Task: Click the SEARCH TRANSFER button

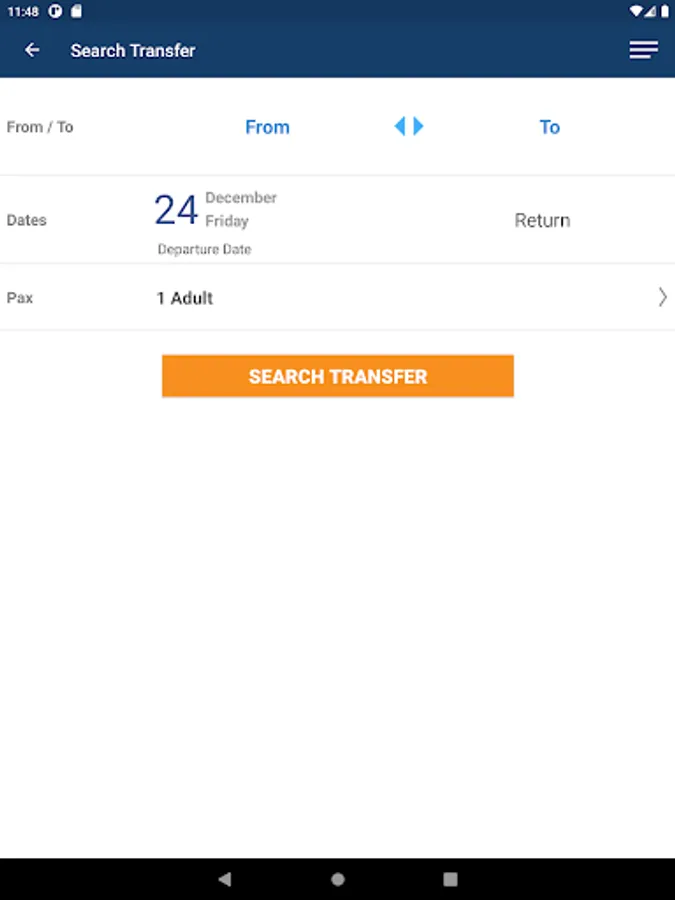Action: coord(338,376)
